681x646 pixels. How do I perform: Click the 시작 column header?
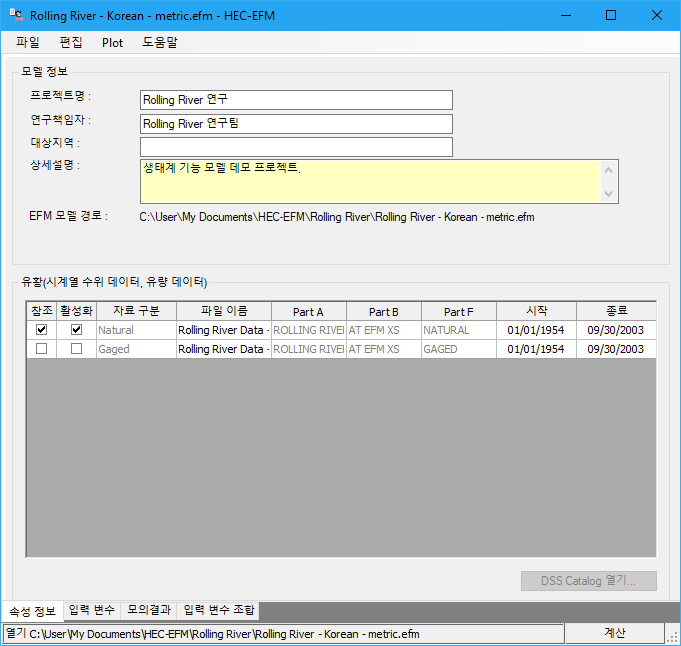pyautogui.click(x=536, y=311)
